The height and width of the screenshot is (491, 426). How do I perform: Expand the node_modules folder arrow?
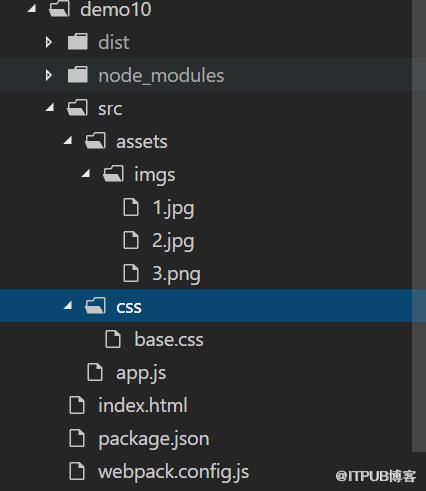click(x=49, y=75)
